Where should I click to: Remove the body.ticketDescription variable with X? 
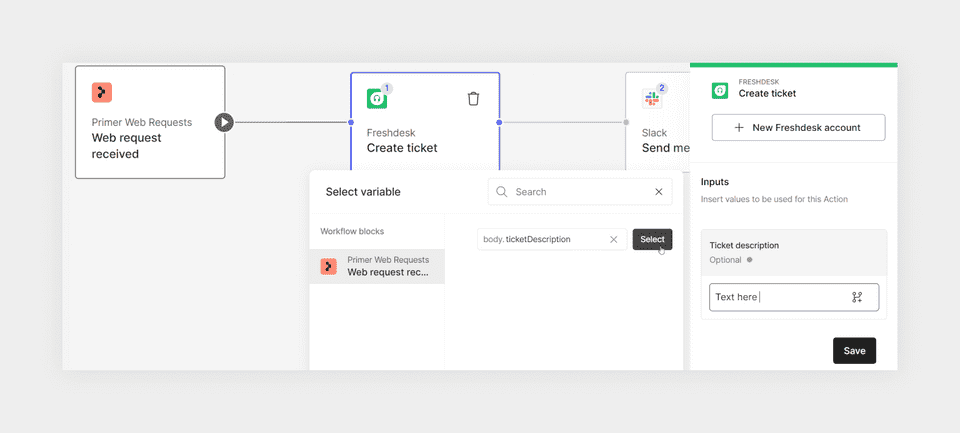coord(613,239)
